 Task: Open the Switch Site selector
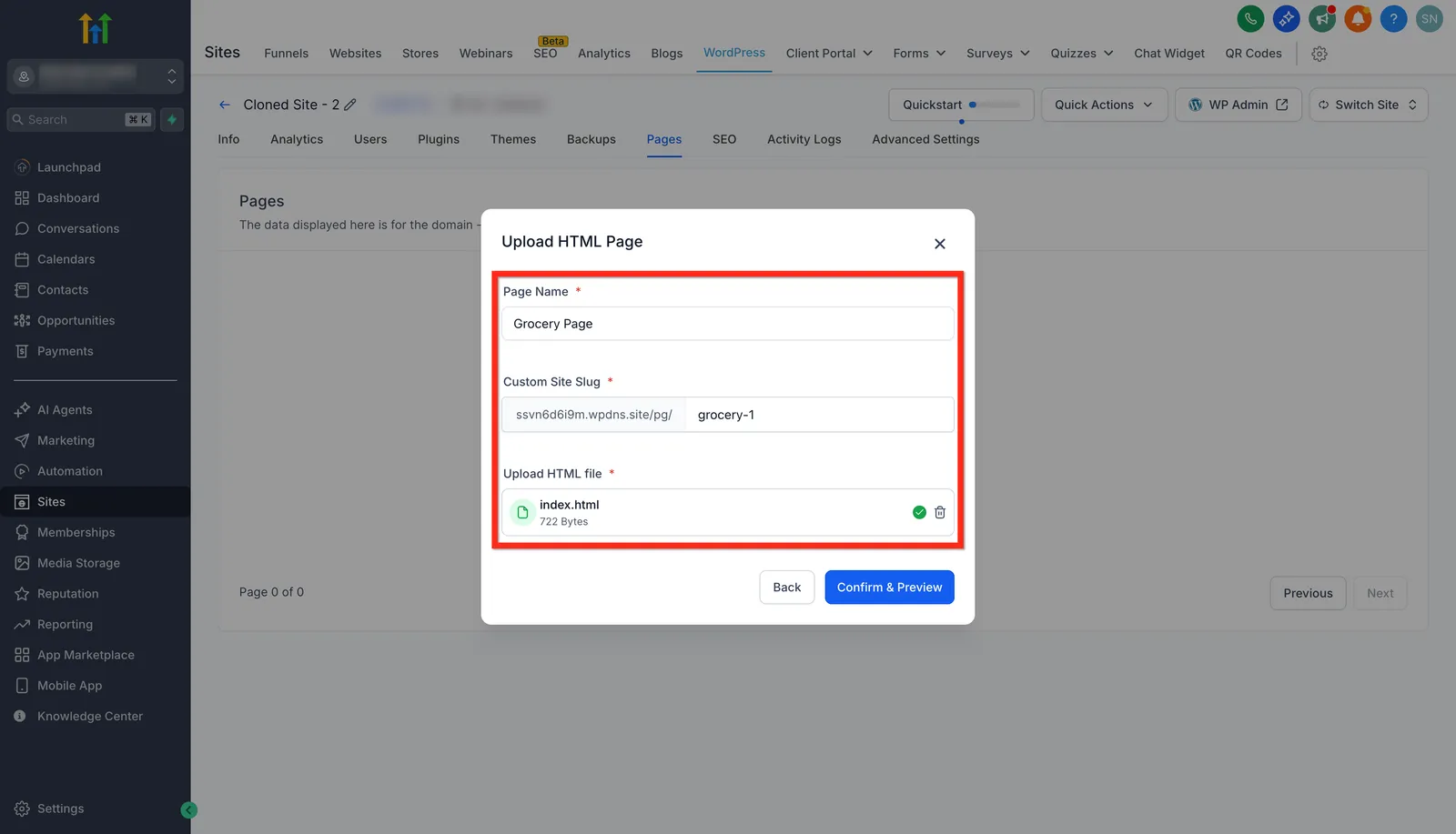1368,105
